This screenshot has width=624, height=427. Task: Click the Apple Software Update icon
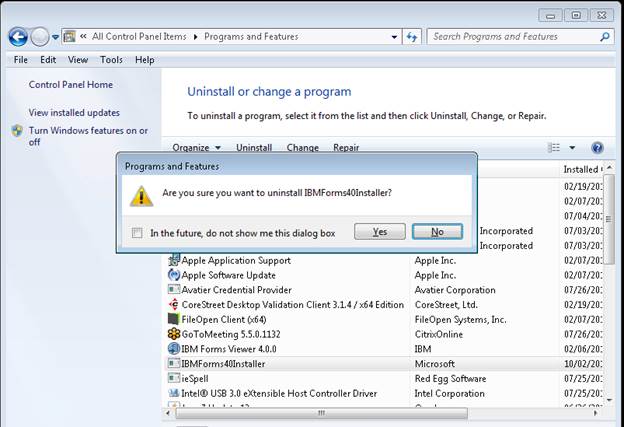[x=174, y=275]
